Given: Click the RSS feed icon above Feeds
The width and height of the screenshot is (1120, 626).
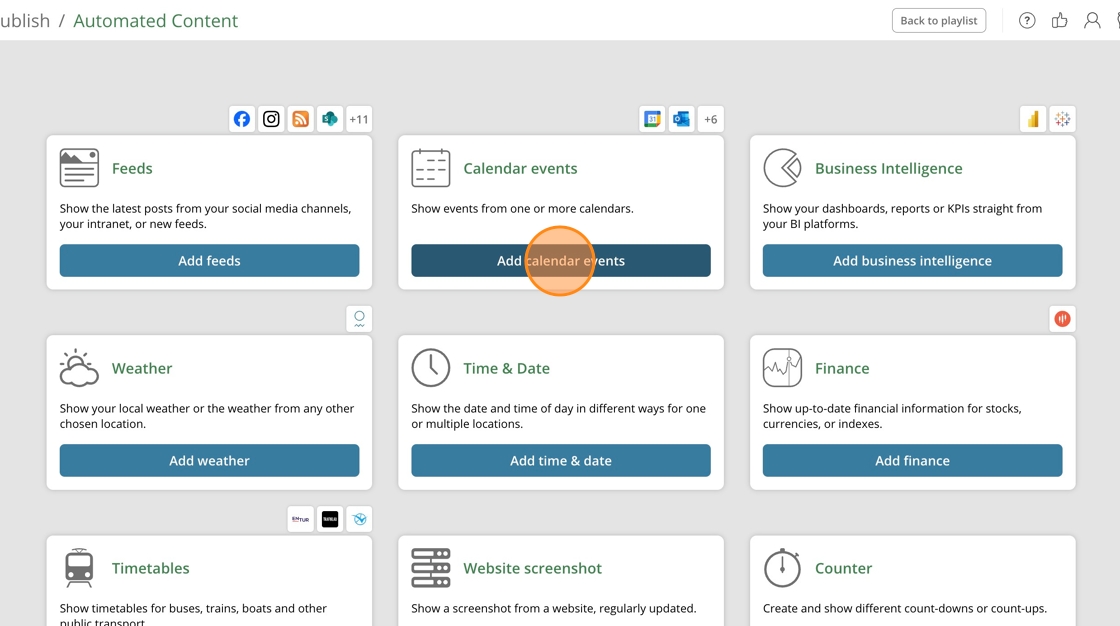Looking at the screenshot, I should point(301,119).
